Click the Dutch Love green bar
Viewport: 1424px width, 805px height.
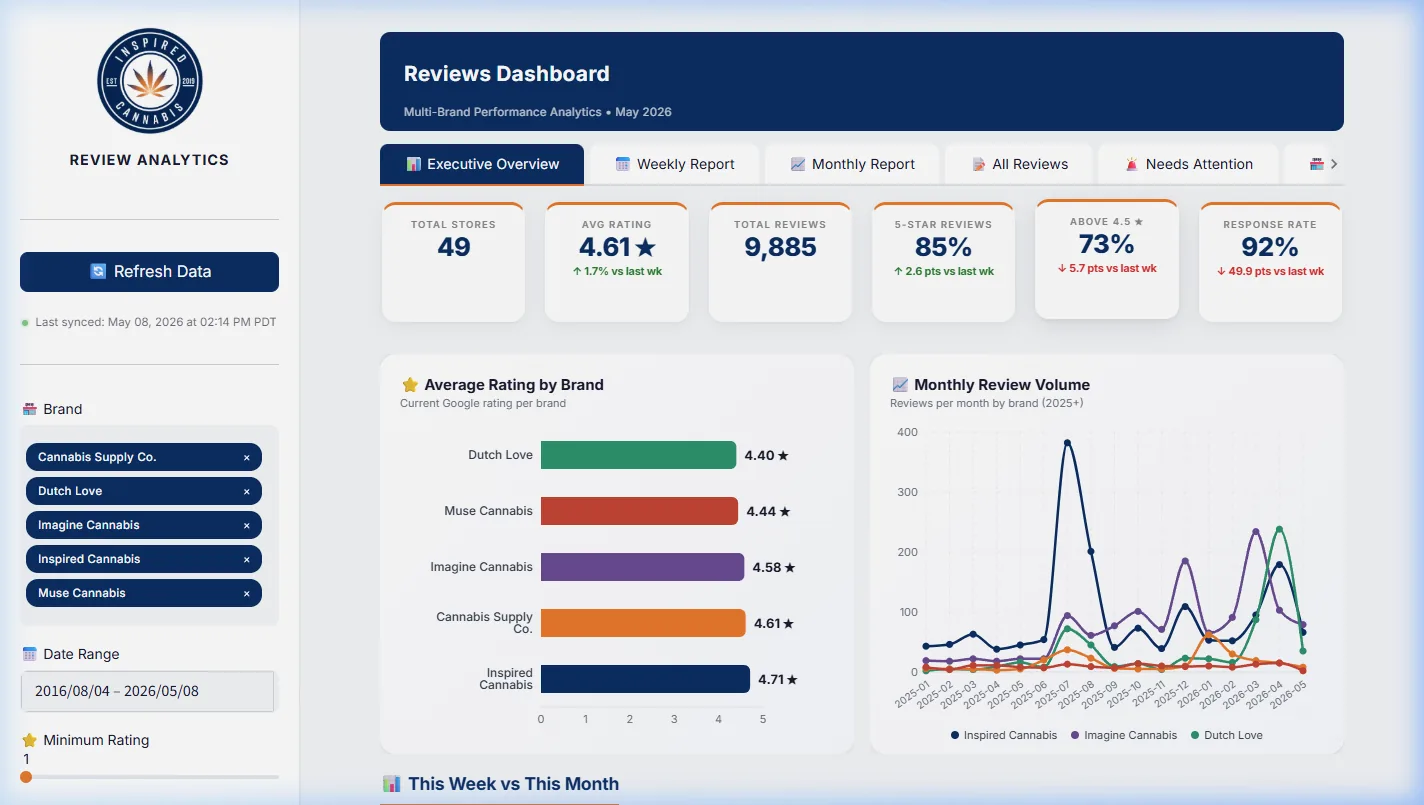pyautogui.click(x=638, y=455)
